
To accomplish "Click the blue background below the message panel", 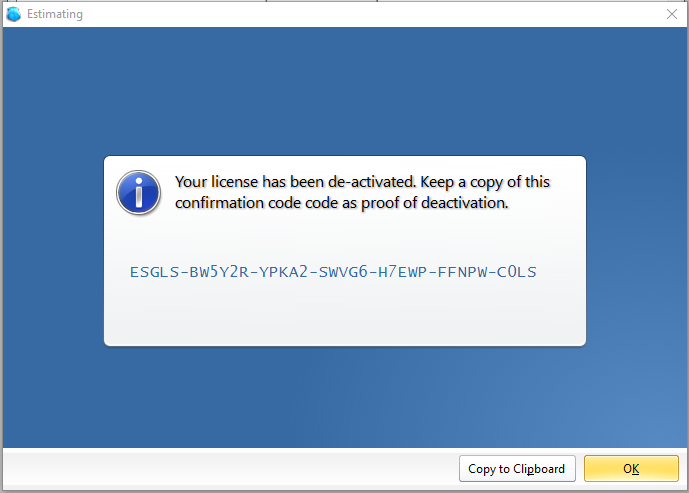I will [x=345, y=397].
